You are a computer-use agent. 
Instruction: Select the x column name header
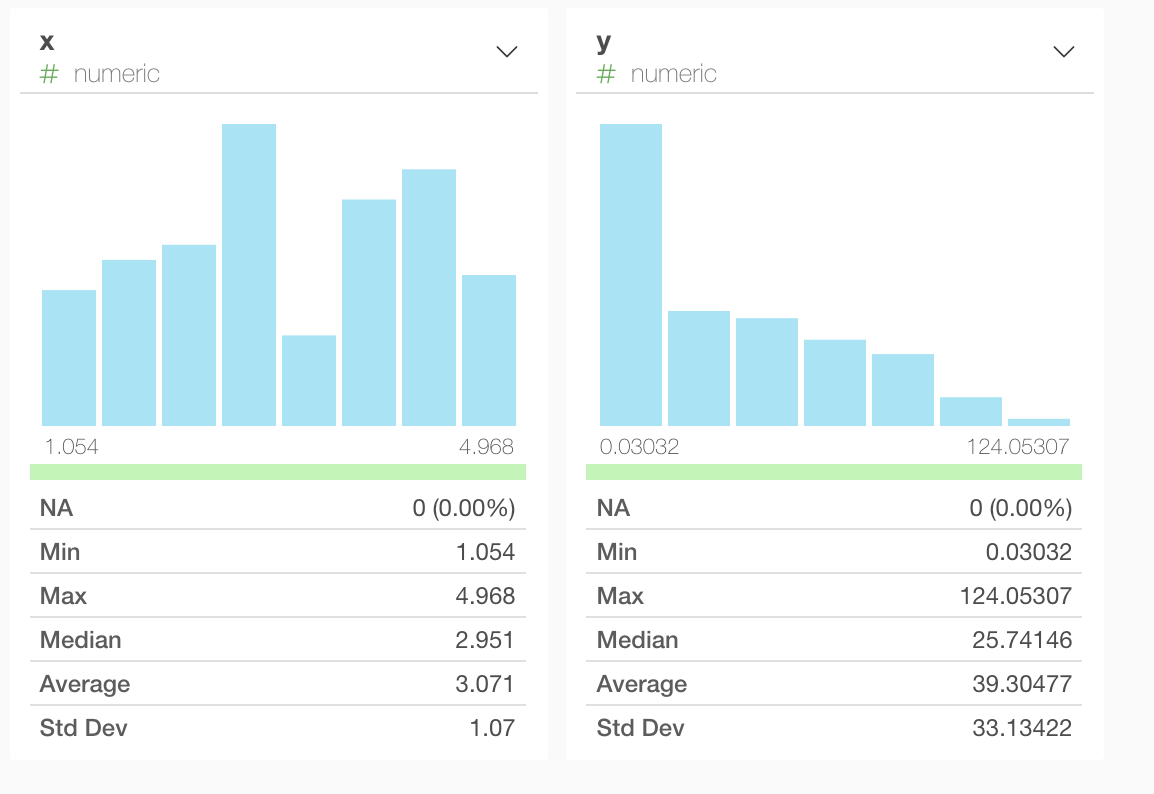pos(46,42)
